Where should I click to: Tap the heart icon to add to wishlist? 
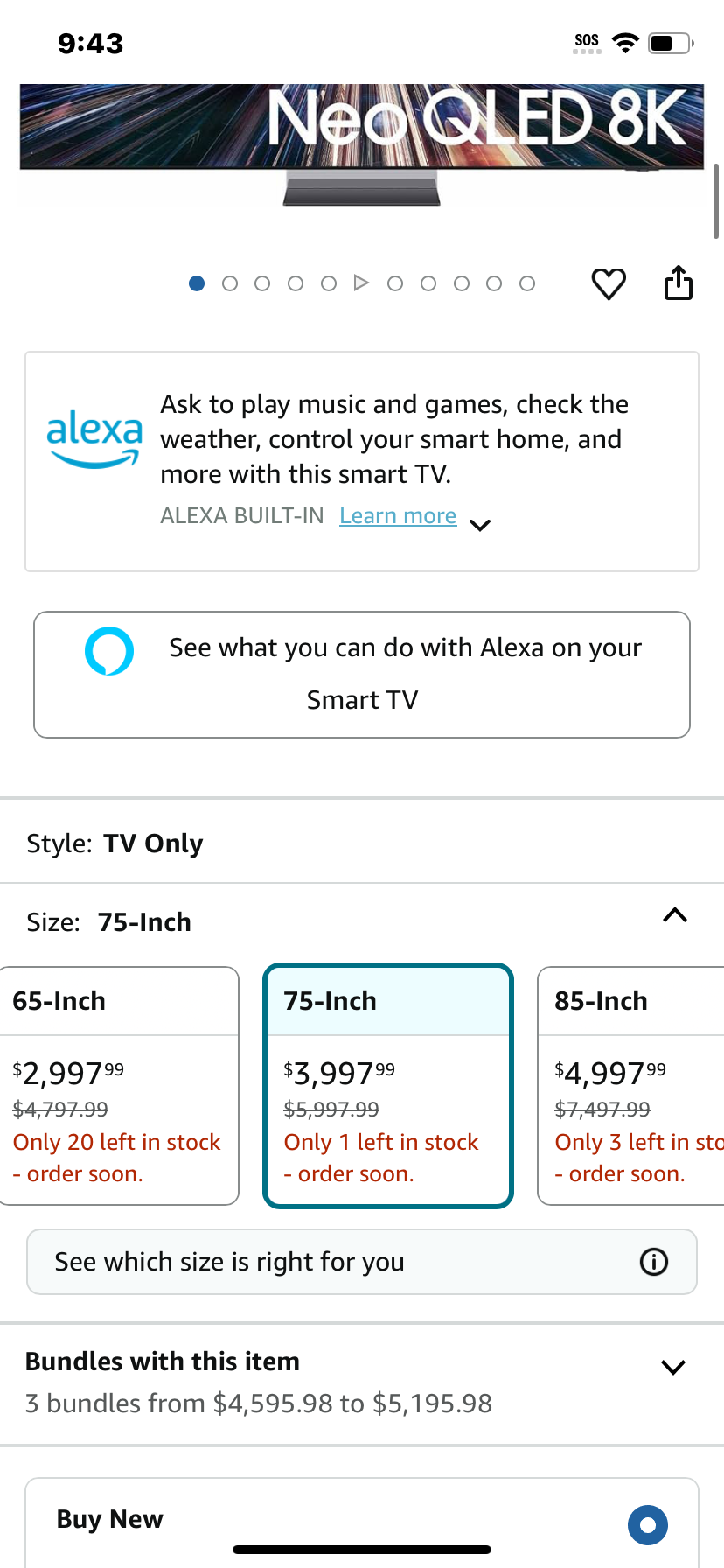click(609, 284)
